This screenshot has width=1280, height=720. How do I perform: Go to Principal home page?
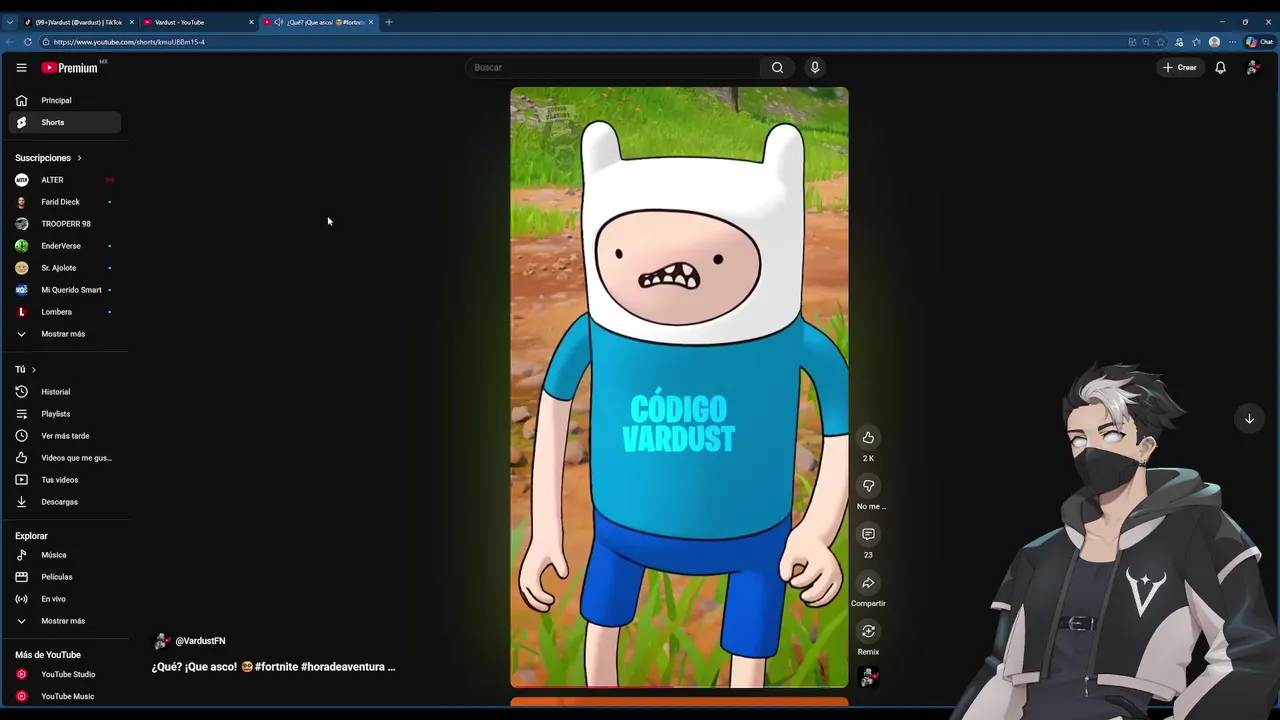click(x=64, y=100)
